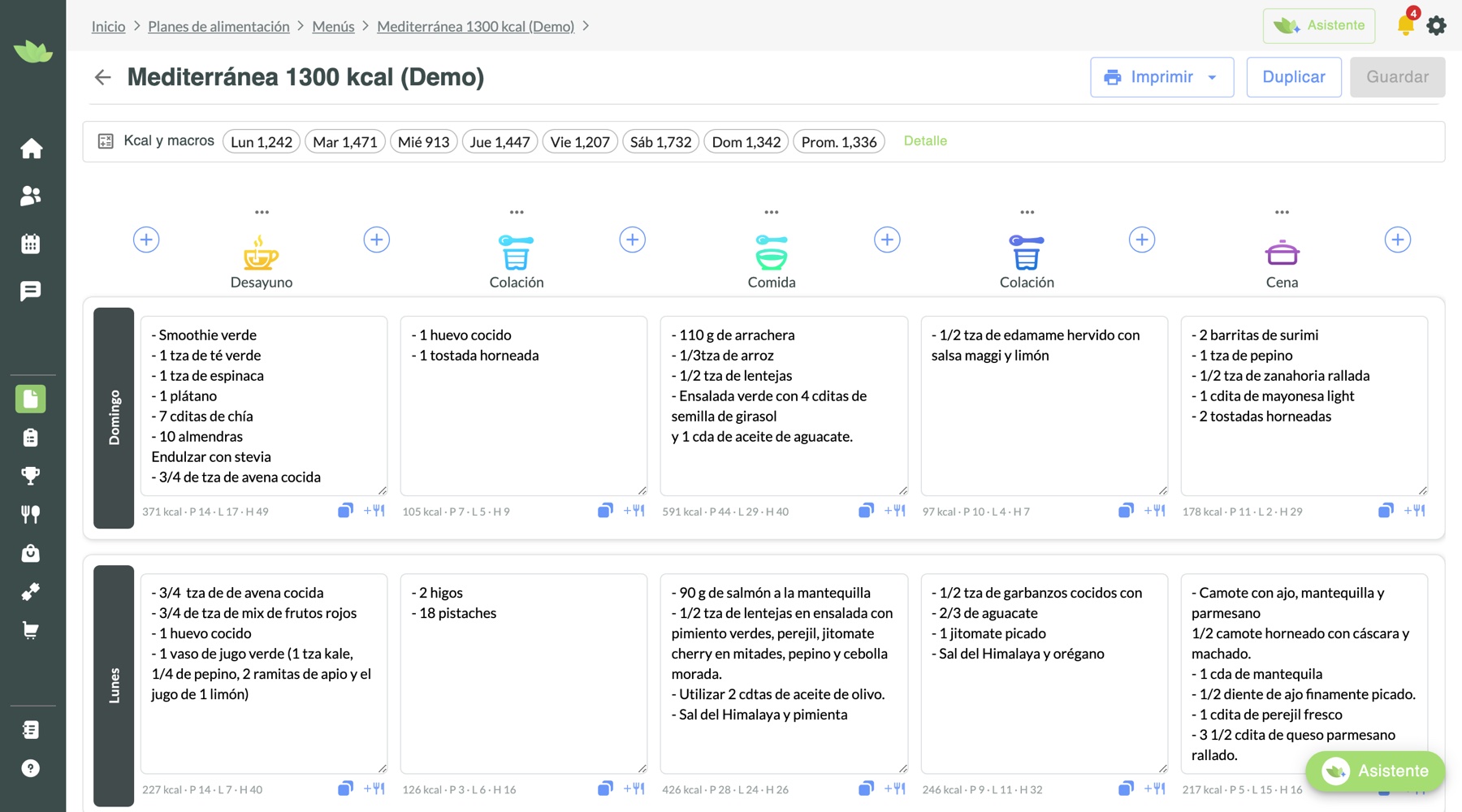Open the shopping cart sidebar icon
Image resolution: width=1462 pixels, height=812 pixels.
click(x=31, y=630)
